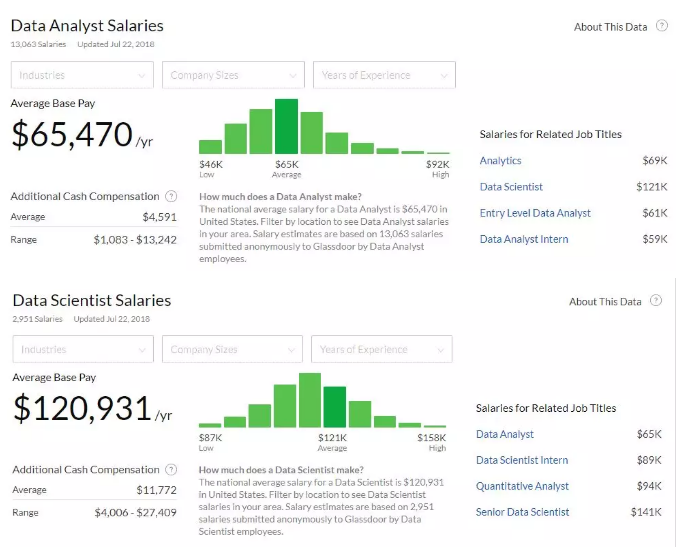
Task: Open the Analytics related job title link
Action: tap(500, 161)
